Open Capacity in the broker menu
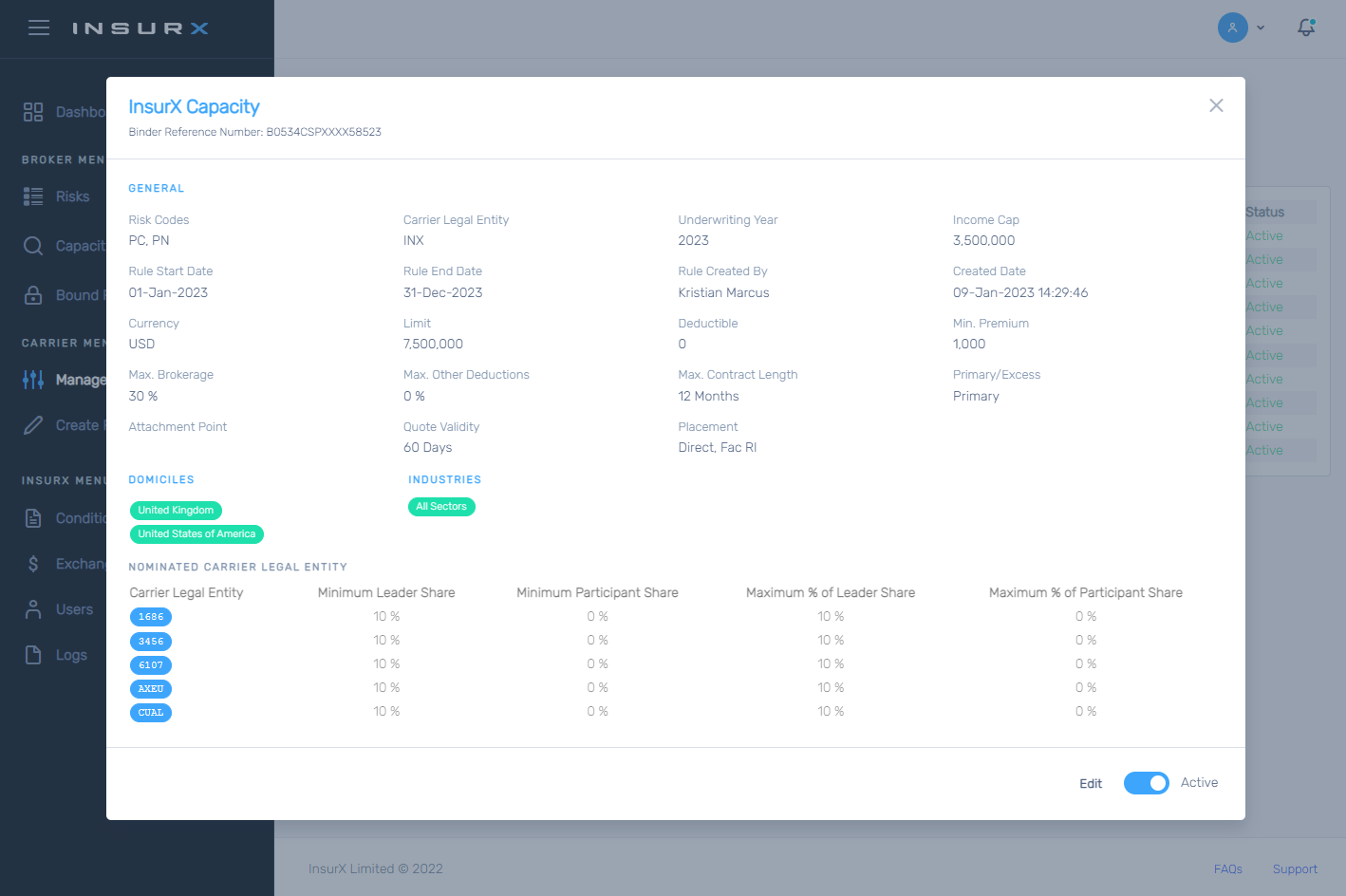Screen dimensions: 1346x896 [81, 246]
